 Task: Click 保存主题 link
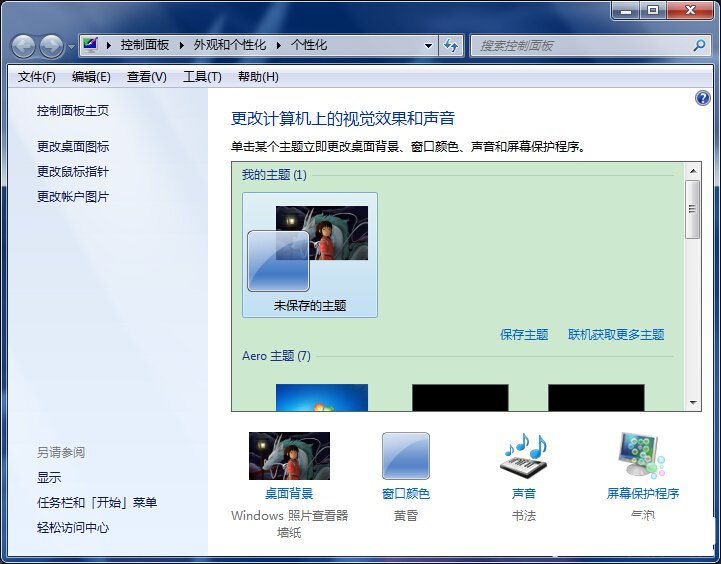(x=524, y=335)
